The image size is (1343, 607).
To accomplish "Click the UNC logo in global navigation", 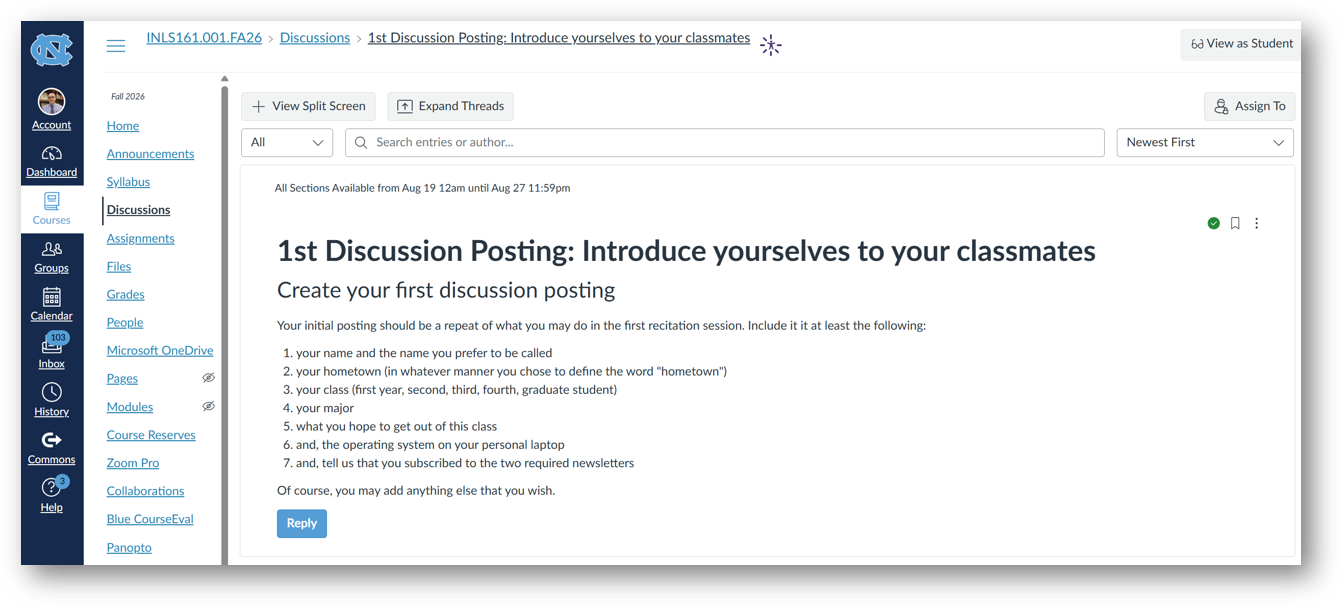I will [x=51, y=50].
